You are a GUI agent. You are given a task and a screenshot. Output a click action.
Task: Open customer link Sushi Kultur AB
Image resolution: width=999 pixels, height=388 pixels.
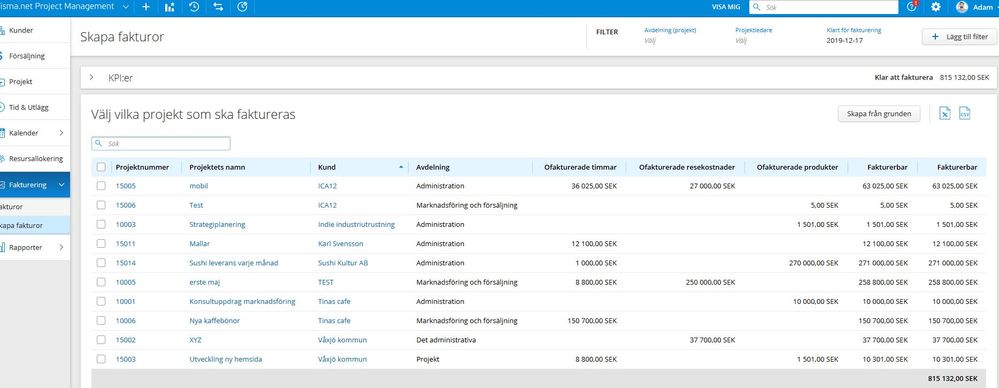pos(343,262)
